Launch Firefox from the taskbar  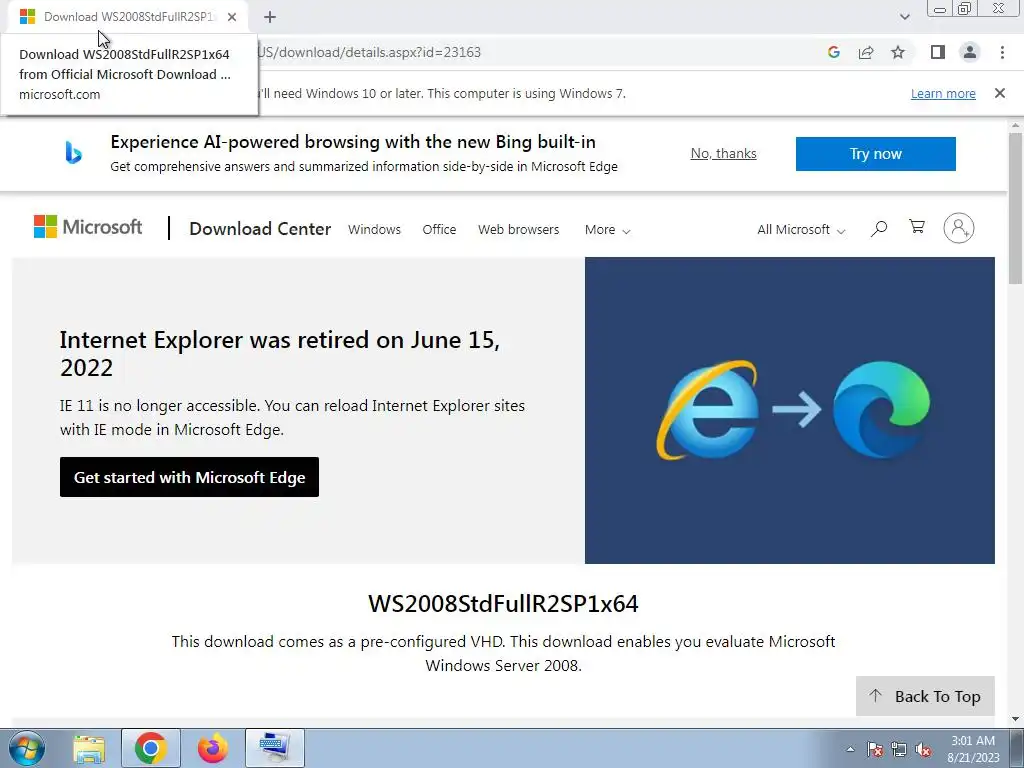(213, 748)
